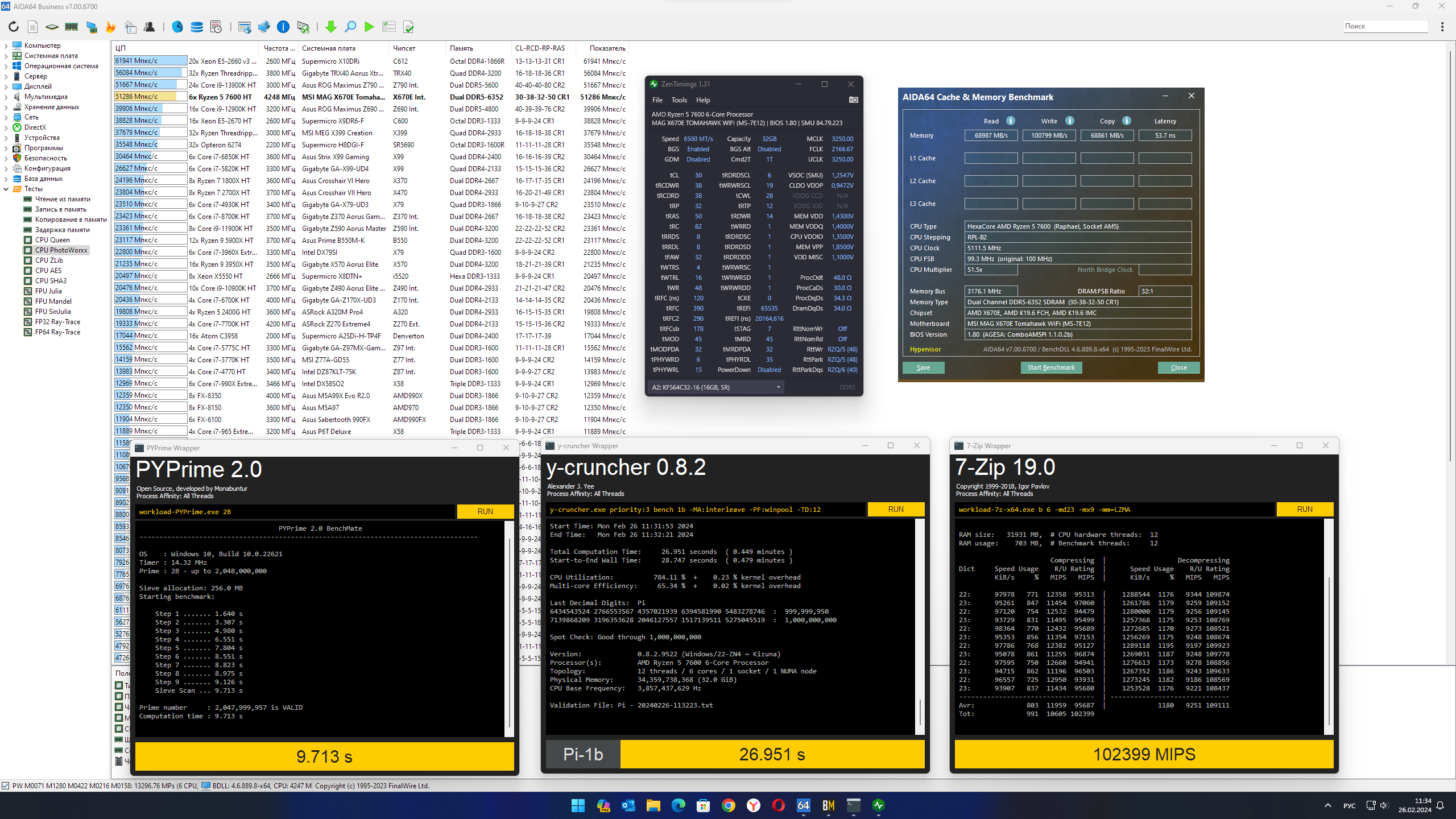Open the A2: KF564C32-16 module dropdown

pos(715,387)
